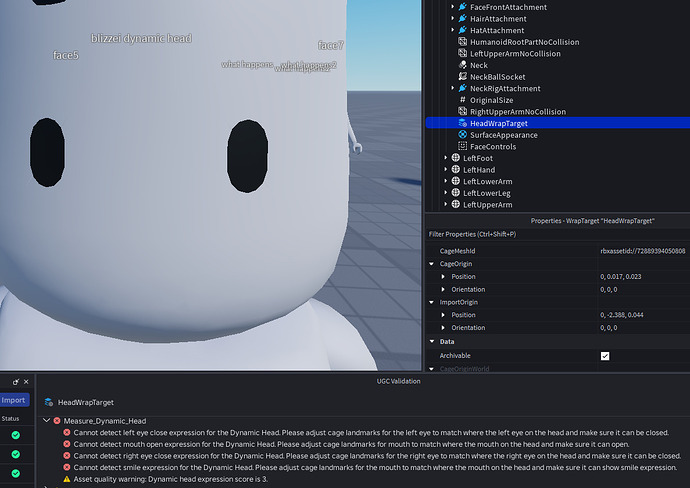Click the NeckRigAttachment plug icon
Screen dimensions: 690x488
click(462, 88)
